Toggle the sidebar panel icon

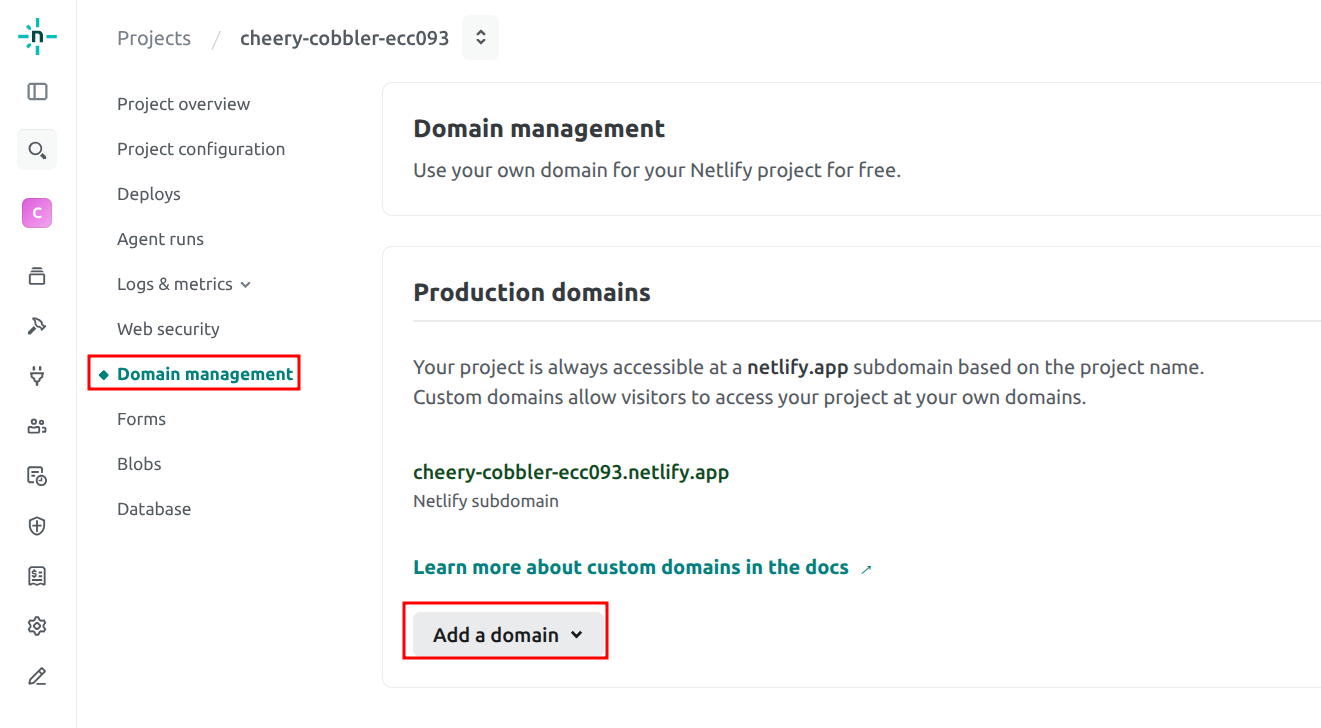tap(37, 92)
